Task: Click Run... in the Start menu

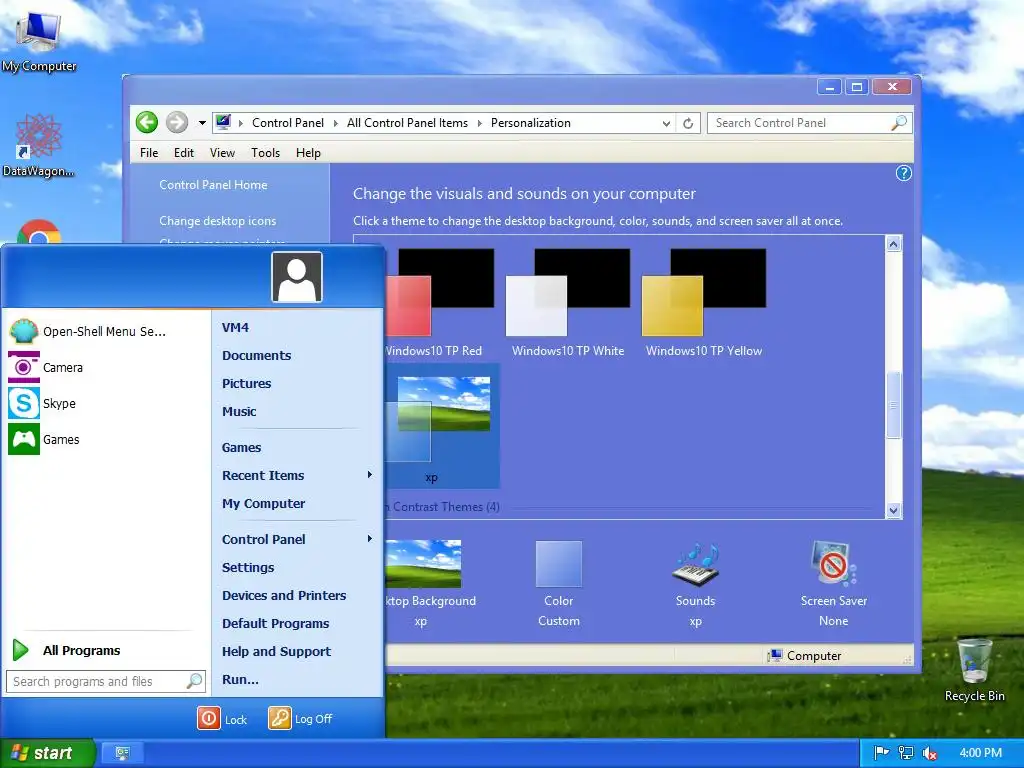Action: coord(240,680)
